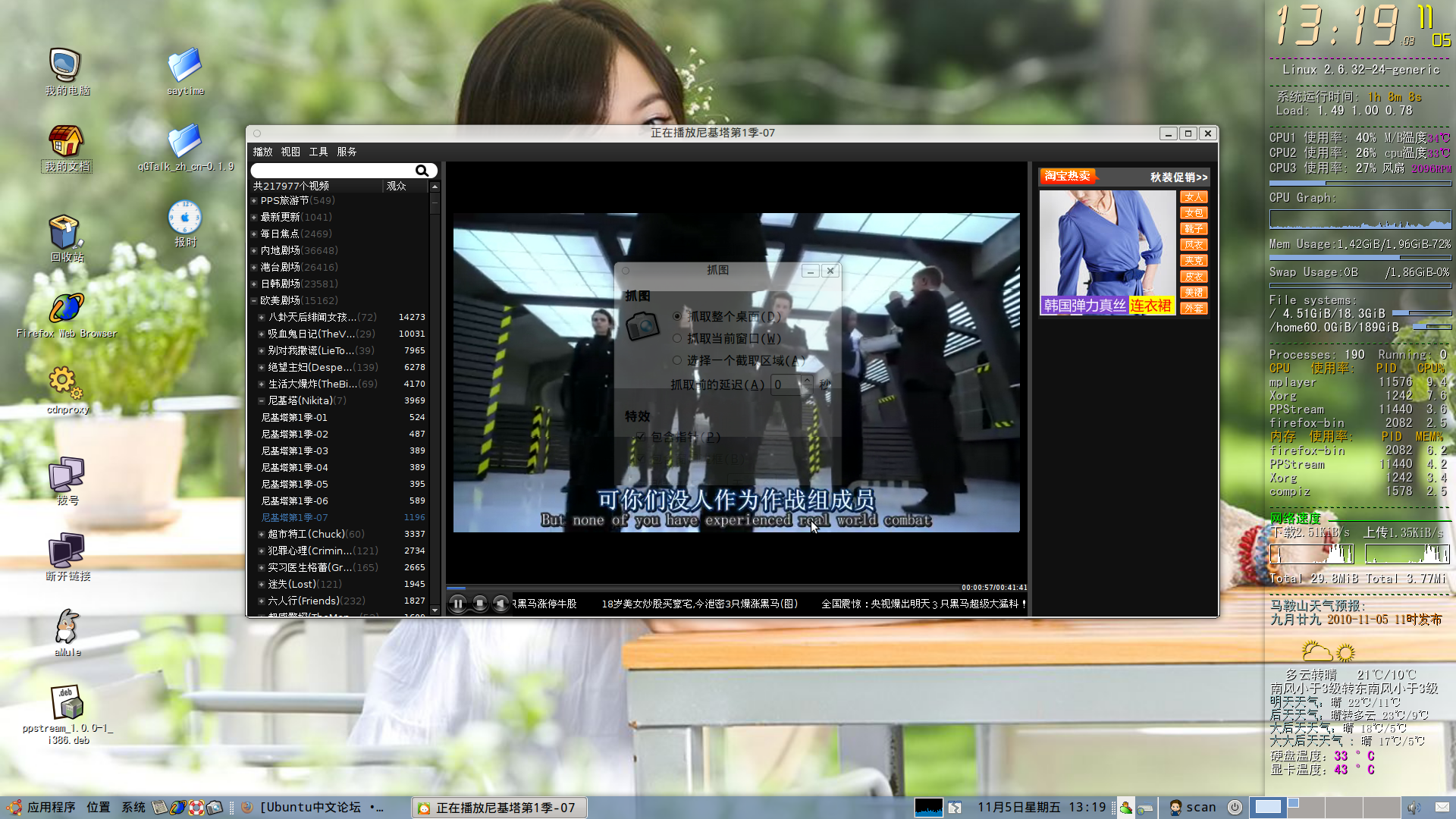
Task: Open the 系统 panel menu
Action: pos(133,808)
